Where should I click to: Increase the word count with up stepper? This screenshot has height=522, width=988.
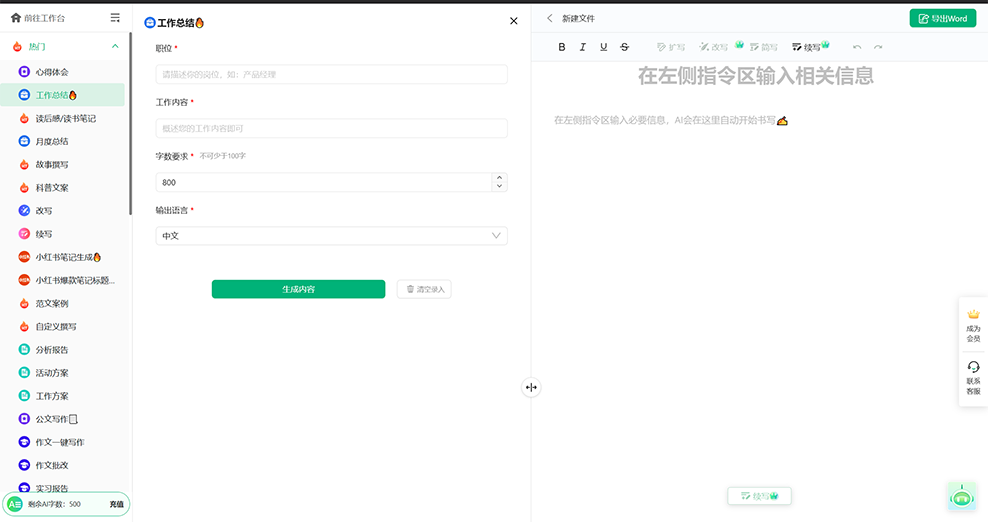[x=500, y=178]
